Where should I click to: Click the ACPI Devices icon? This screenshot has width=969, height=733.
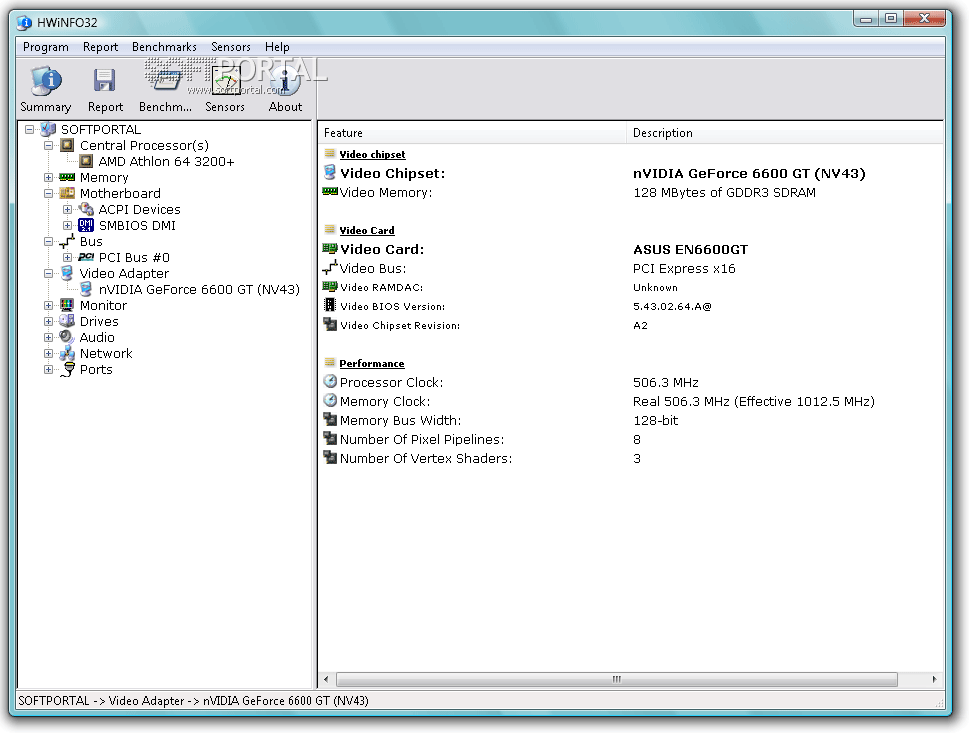86,210
